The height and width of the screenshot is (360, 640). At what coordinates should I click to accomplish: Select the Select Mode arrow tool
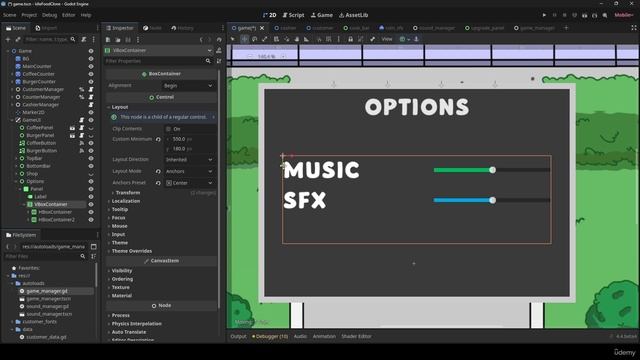click(x=233, y=39)
